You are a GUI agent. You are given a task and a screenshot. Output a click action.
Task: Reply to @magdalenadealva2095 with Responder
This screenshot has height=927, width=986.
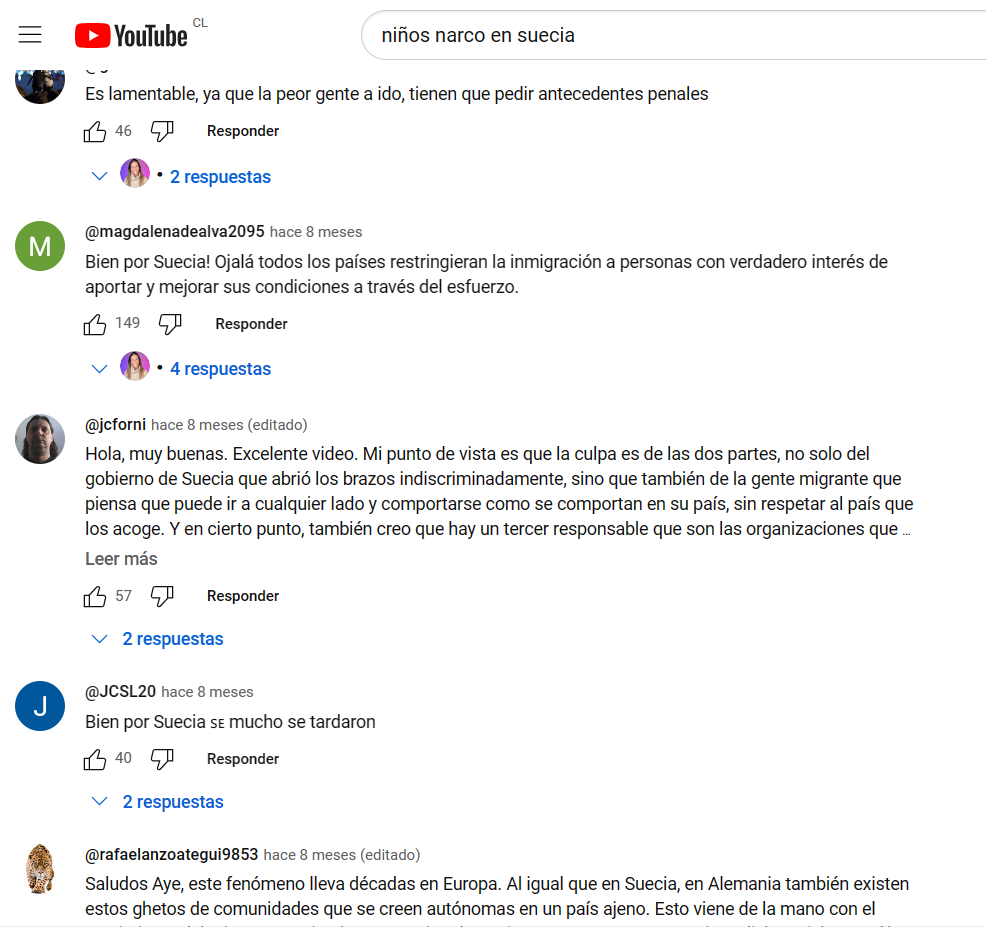click(251, 324)
